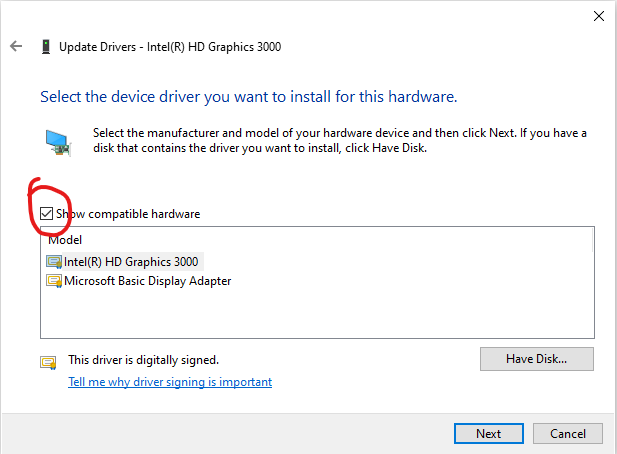Continue with the Next button

point(489,434)
